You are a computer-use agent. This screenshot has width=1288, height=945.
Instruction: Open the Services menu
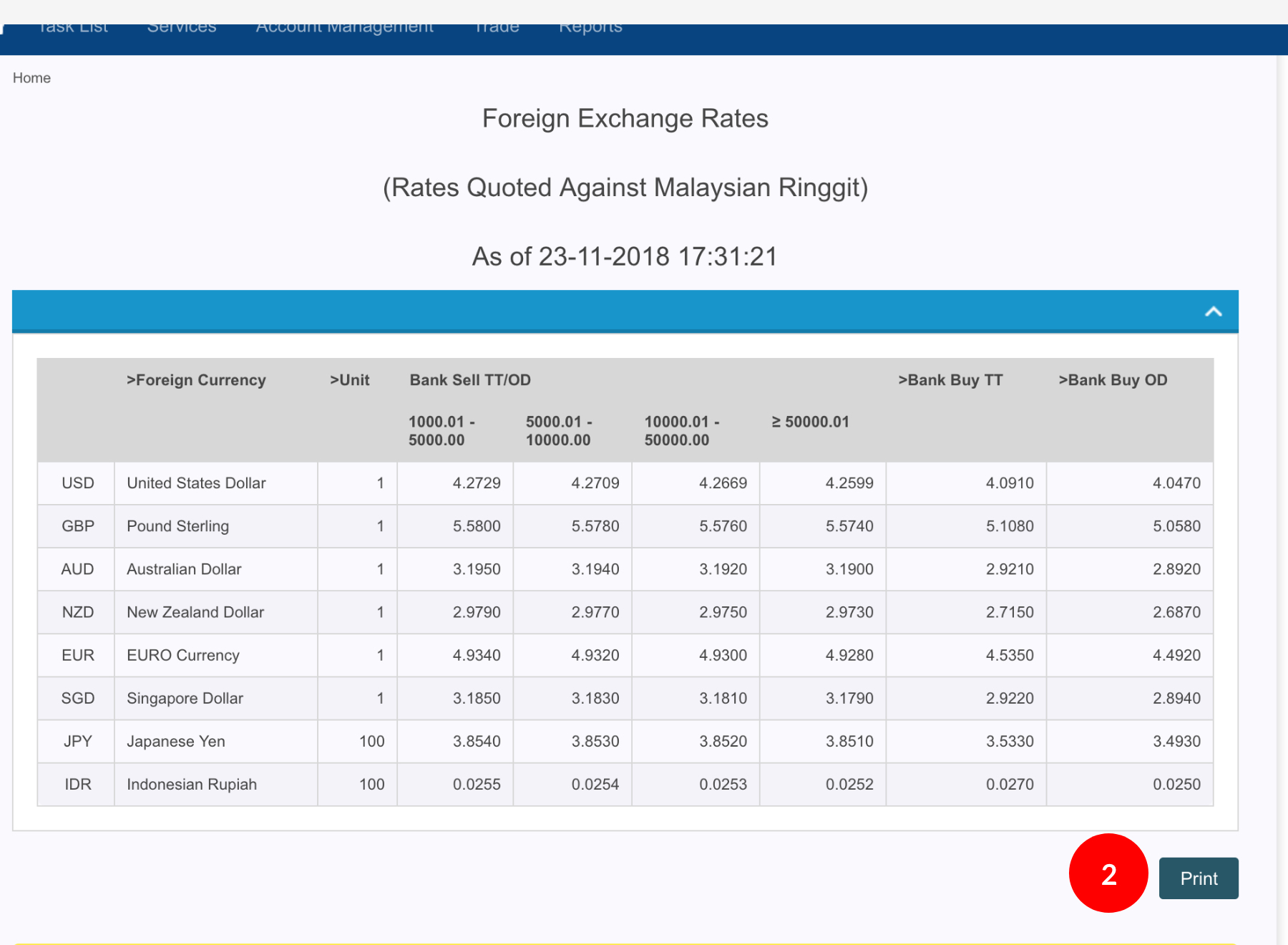coord(182,29)
